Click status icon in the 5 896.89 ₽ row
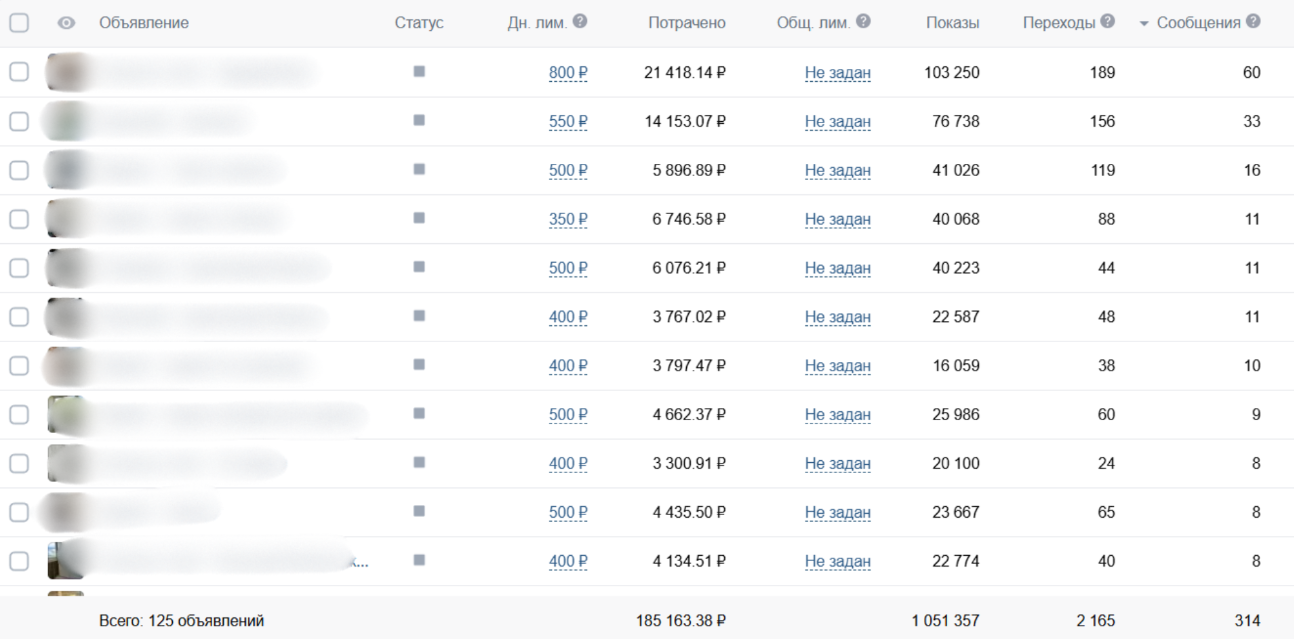Screen dimensions: 1294x639 pyautogui.click(x=419, y=169)
